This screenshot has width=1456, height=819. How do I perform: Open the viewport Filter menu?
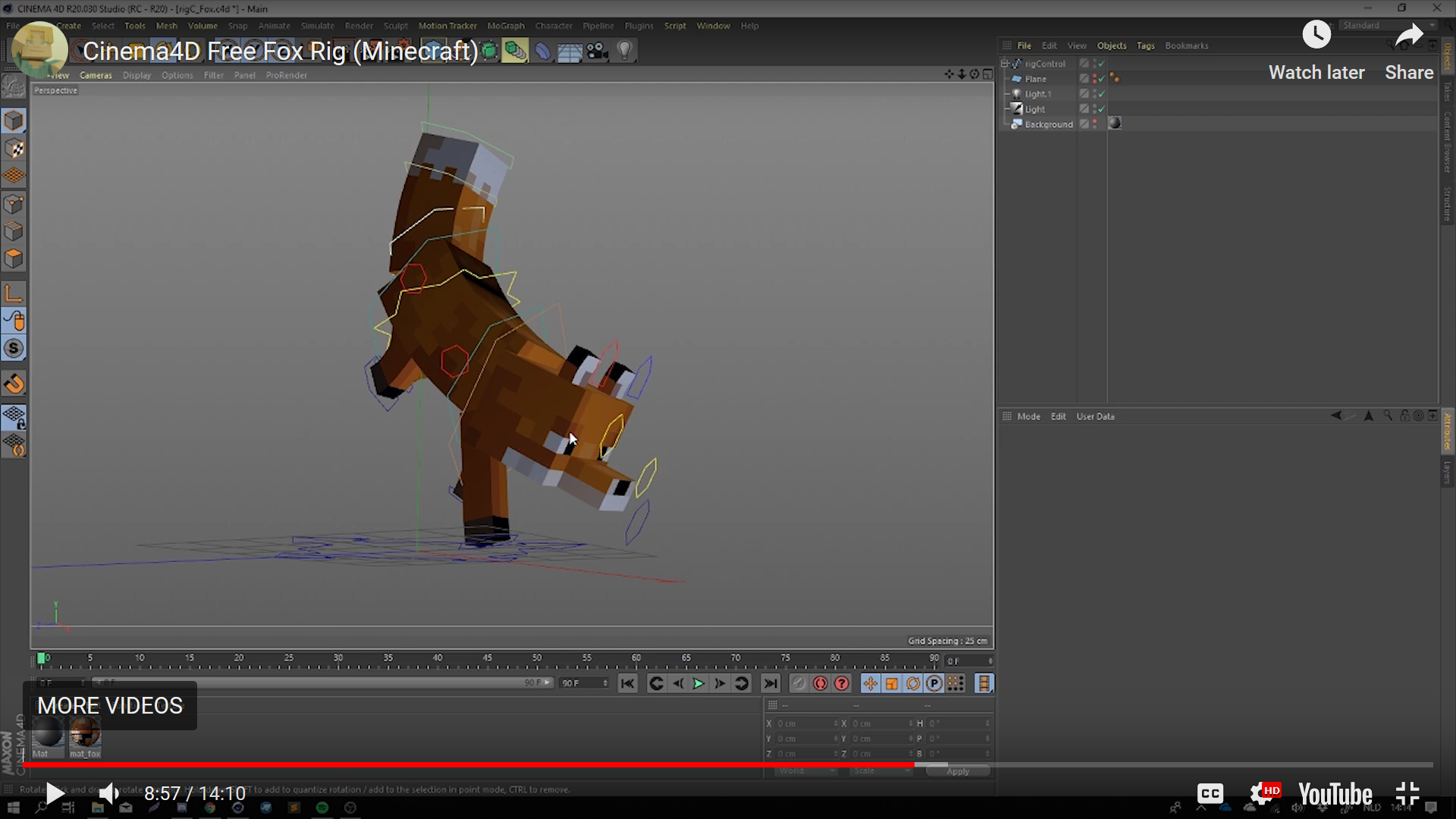(x=214, y=75)
